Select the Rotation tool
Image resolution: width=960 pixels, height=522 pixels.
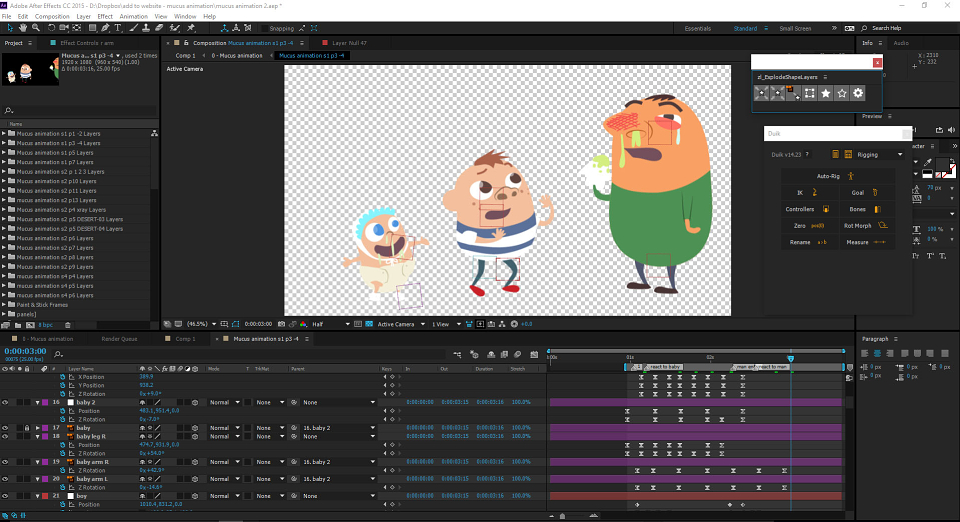click(51, 28)
